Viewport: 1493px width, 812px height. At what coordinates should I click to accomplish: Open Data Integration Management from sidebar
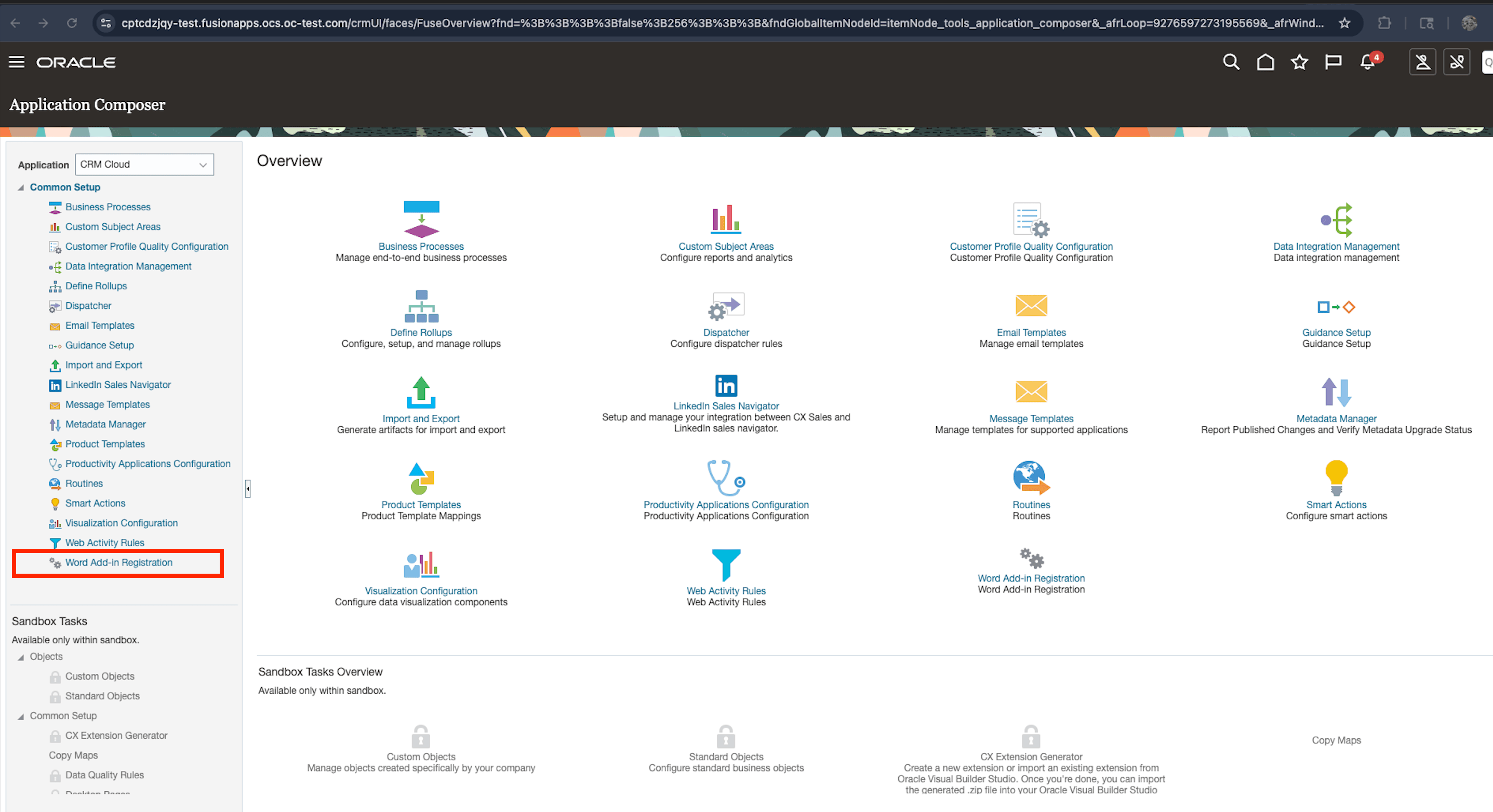(128, 266)
